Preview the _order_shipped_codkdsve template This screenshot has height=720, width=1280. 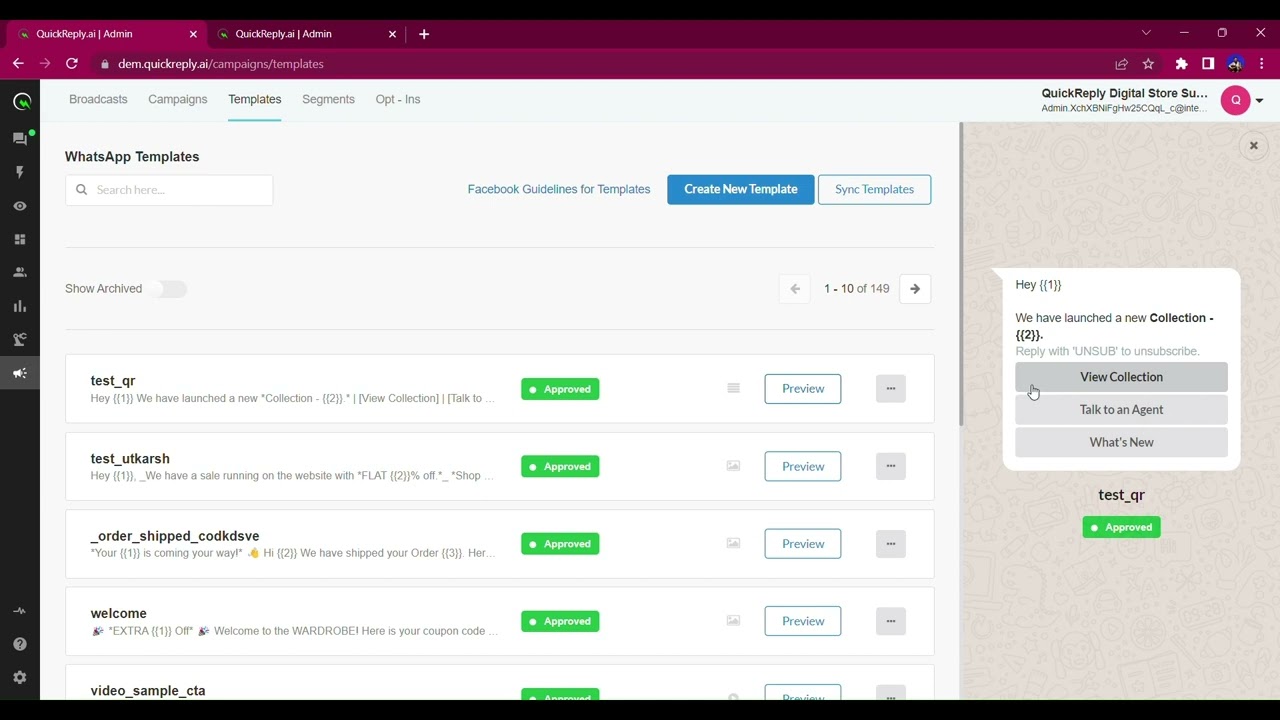803,543
